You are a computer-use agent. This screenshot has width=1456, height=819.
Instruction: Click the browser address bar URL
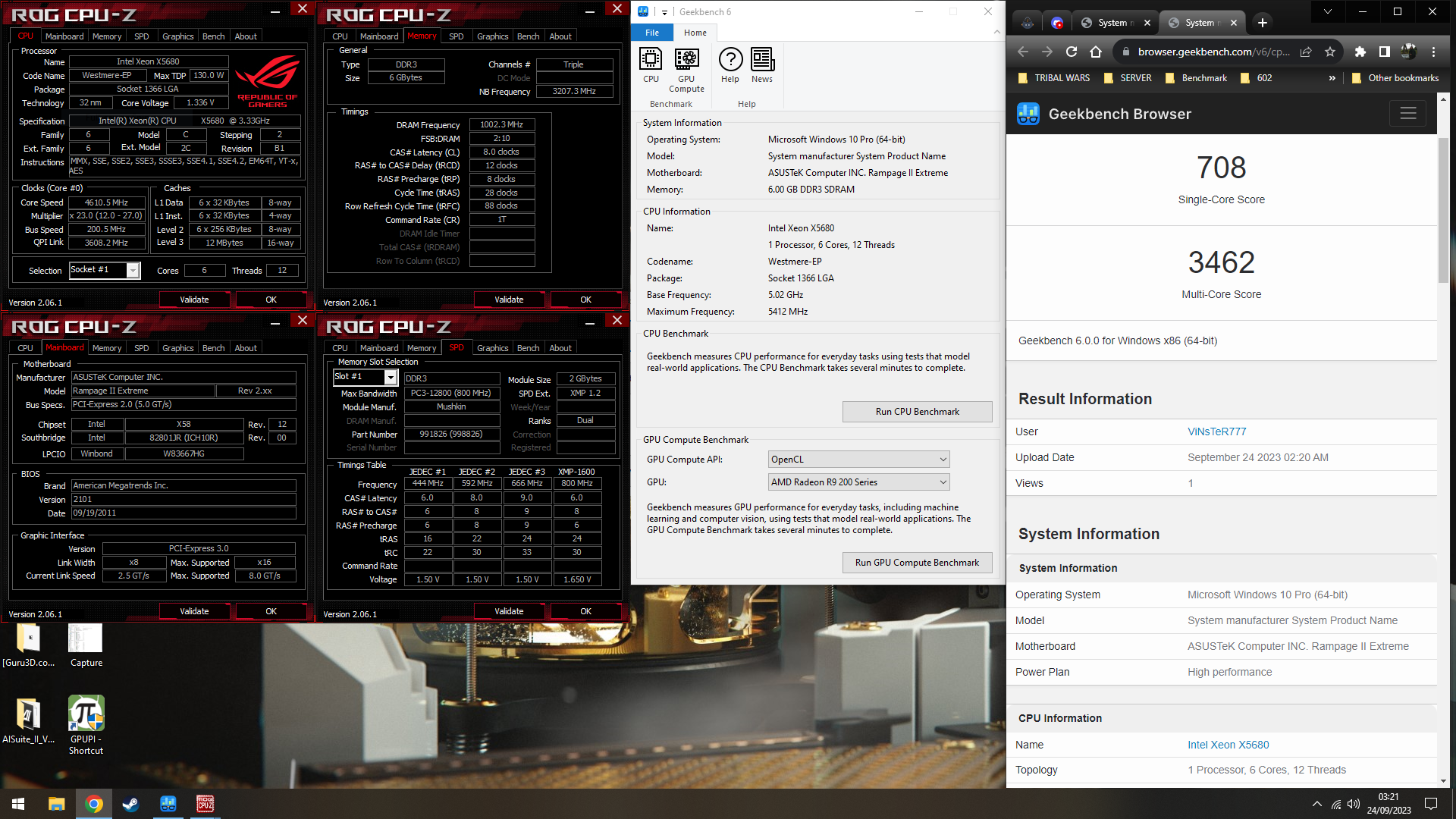click(x=1213, y=52)
